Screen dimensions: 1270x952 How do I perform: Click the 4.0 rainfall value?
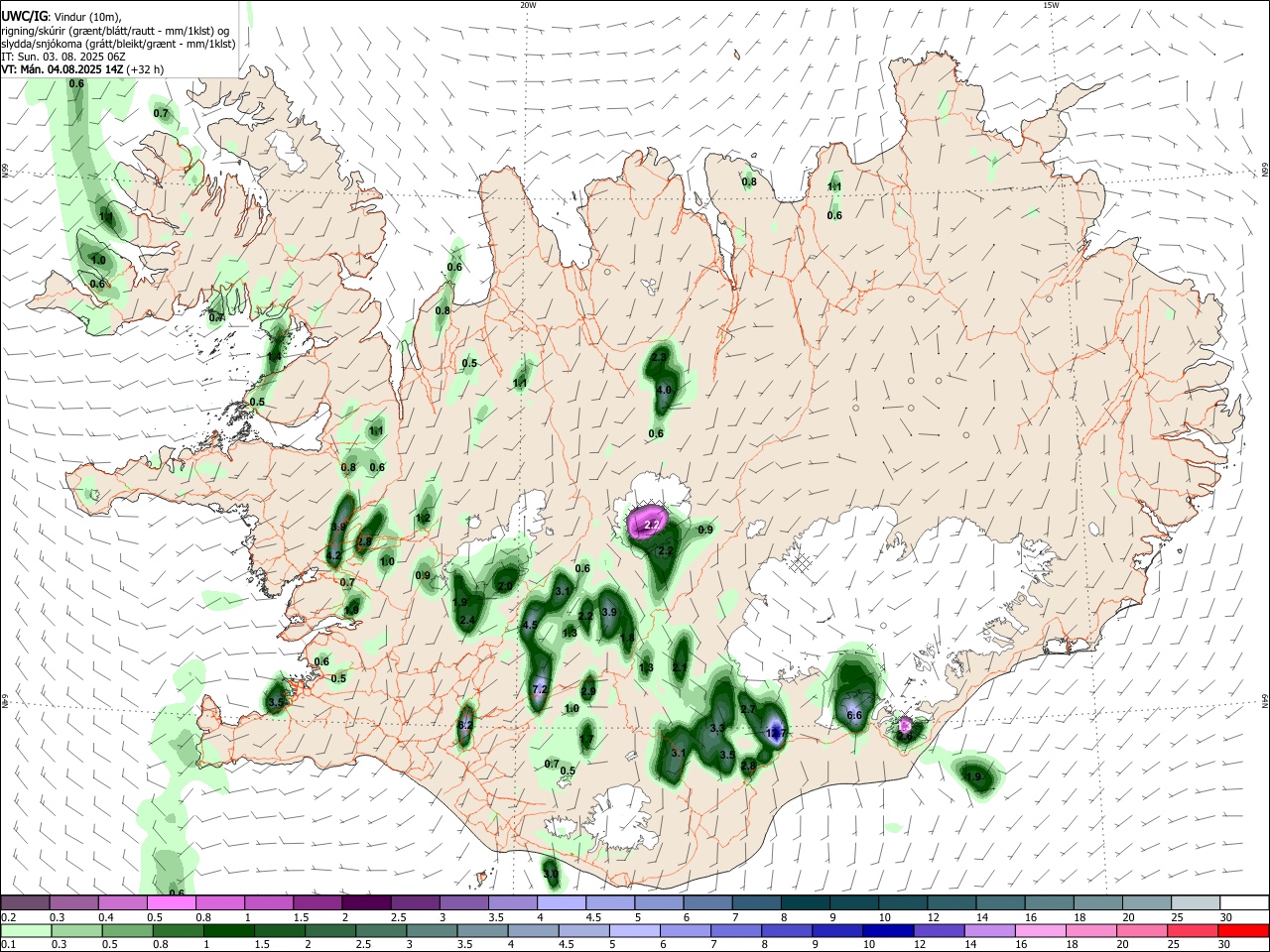click(665, 391)
